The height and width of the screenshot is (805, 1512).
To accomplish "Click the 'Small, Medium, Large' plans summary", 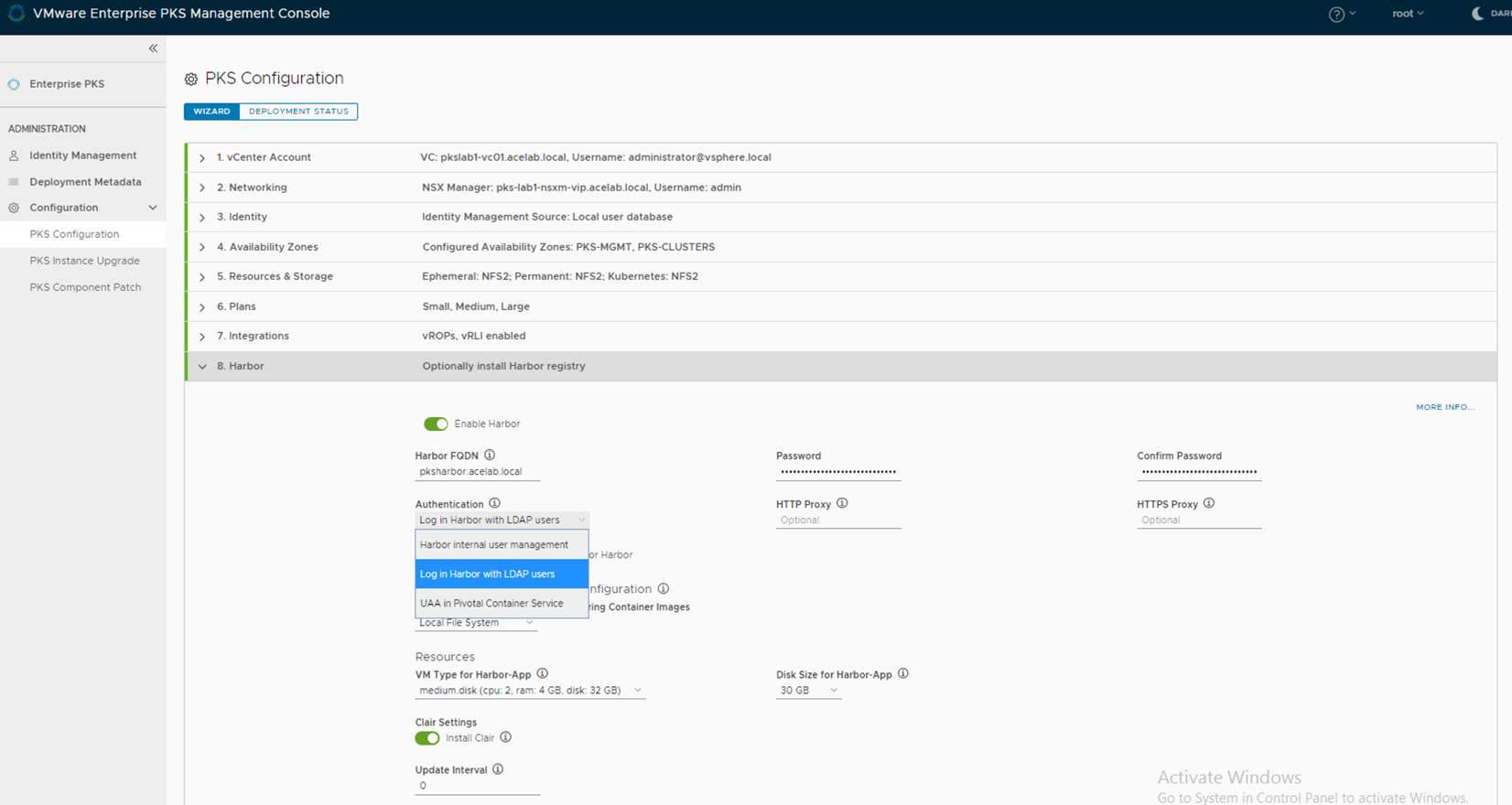I will (476, 306).
